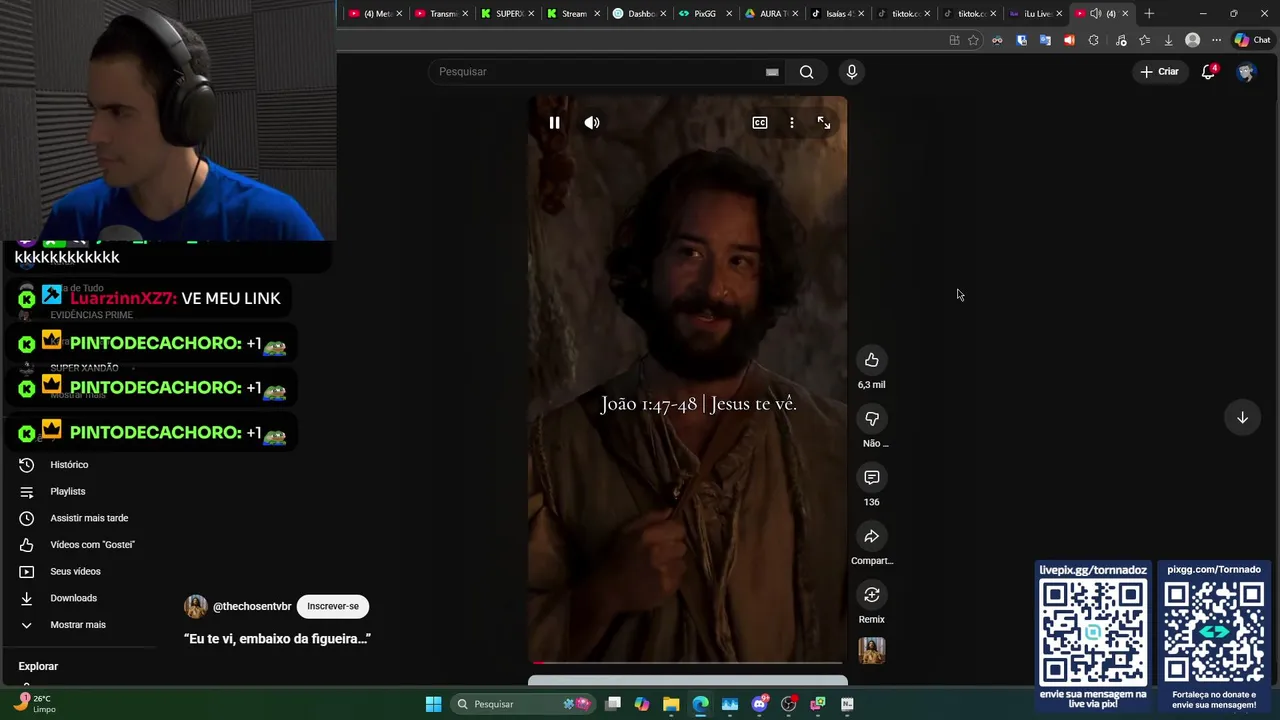Switch to the iLu Live browser tab
The image size is (1280, 720).
click(x=1035, y=13)
